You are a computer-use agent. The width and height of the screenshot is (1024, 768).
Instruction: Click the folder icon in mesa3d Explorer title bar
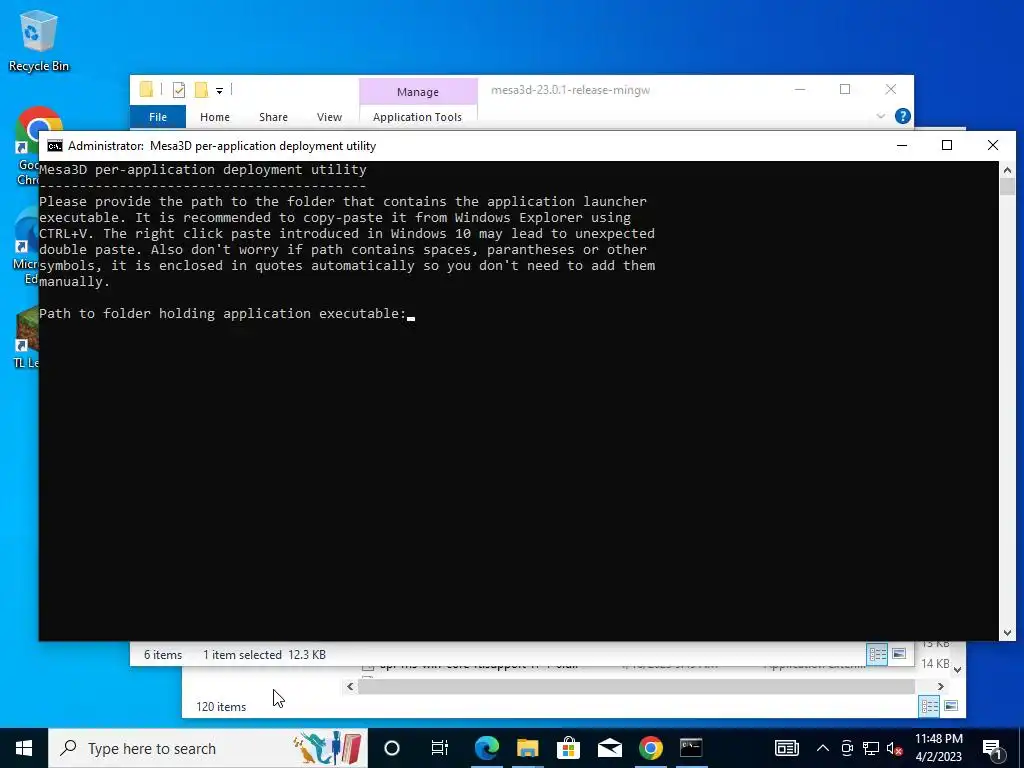tap(146, 89)
